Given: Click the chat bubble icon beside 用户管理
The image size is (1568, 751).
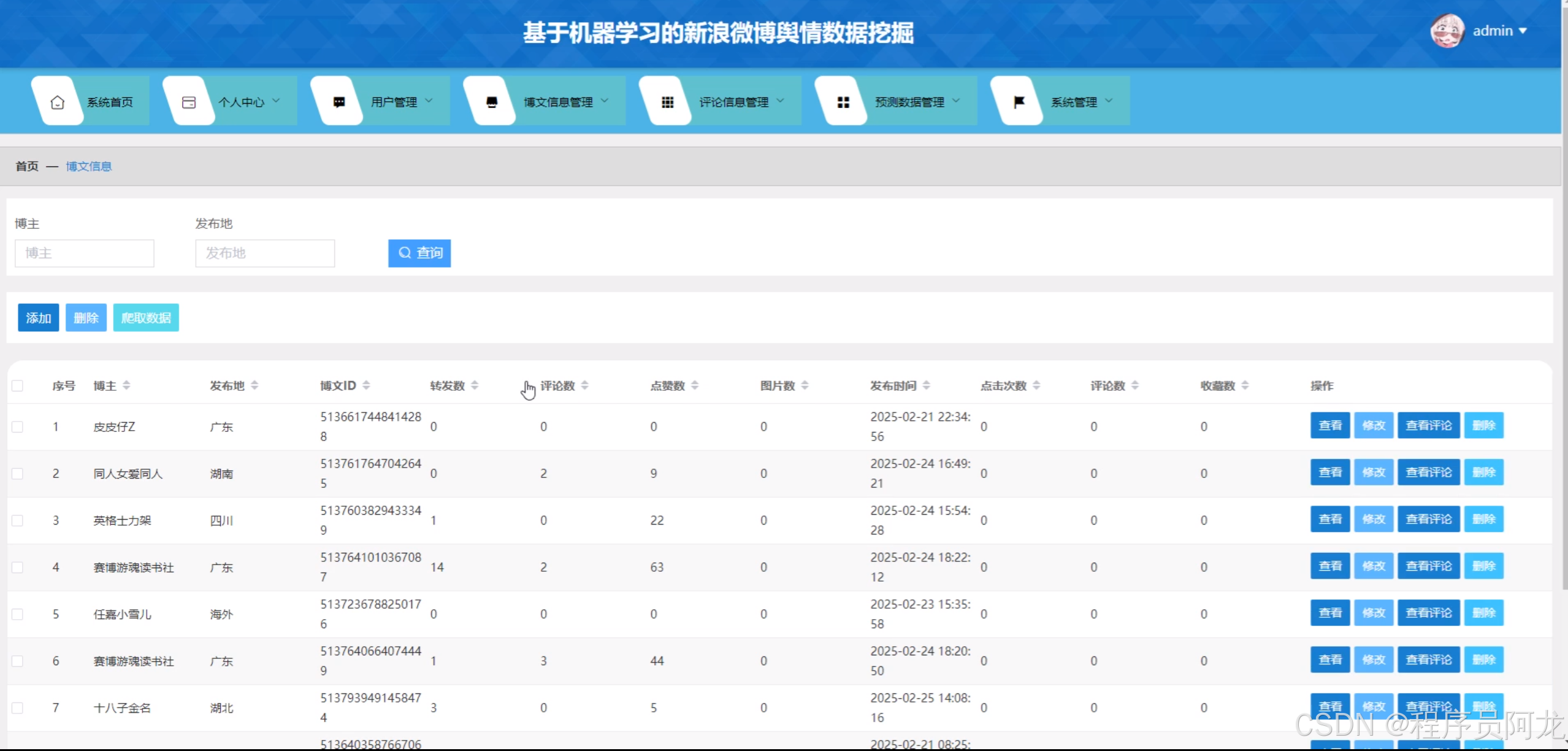Looking at the screenshot, I should (x=338, y=102).
